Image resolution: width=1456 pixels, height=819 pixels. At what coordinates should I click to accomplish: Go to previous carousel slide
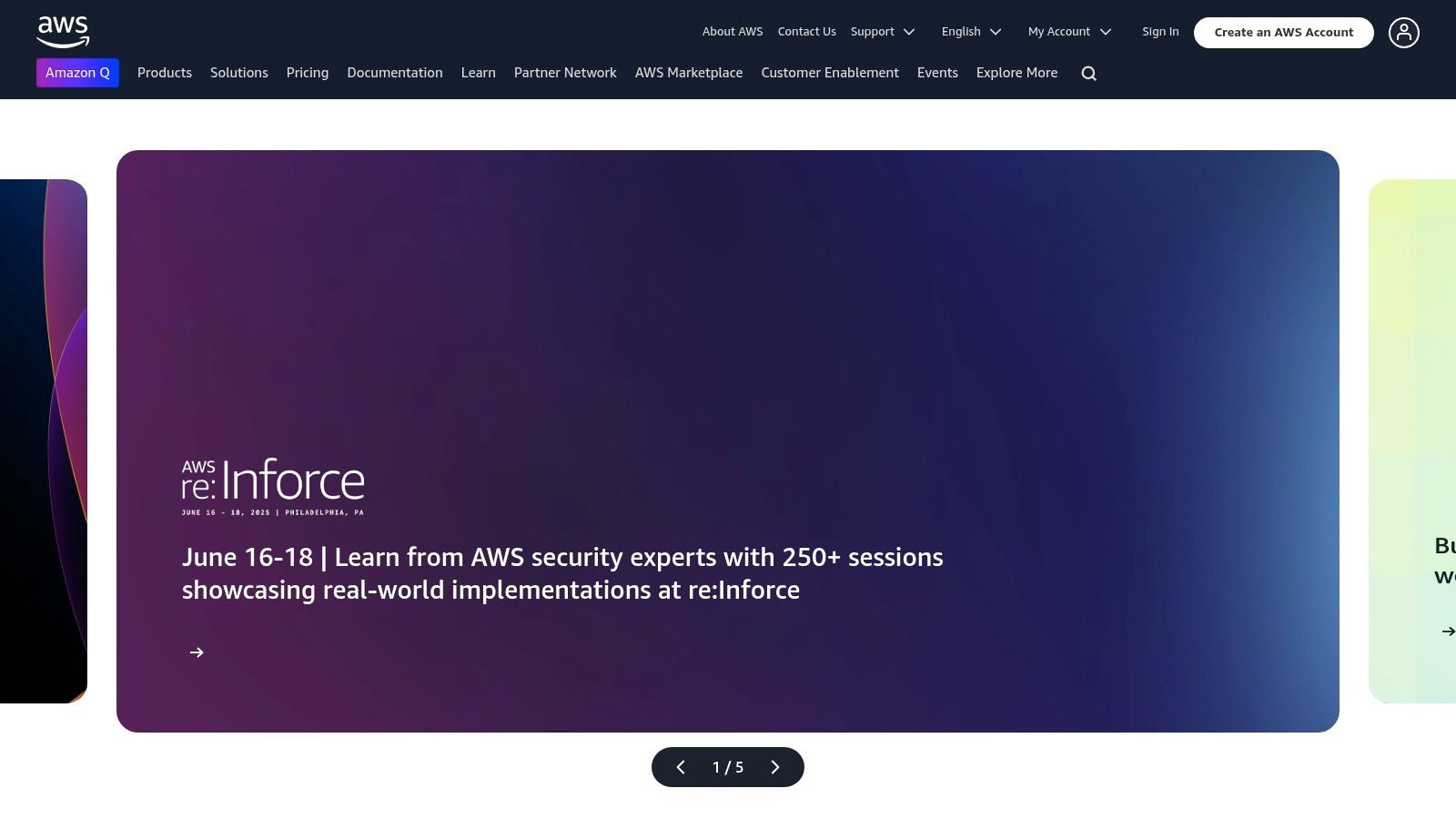pos(681,767)
